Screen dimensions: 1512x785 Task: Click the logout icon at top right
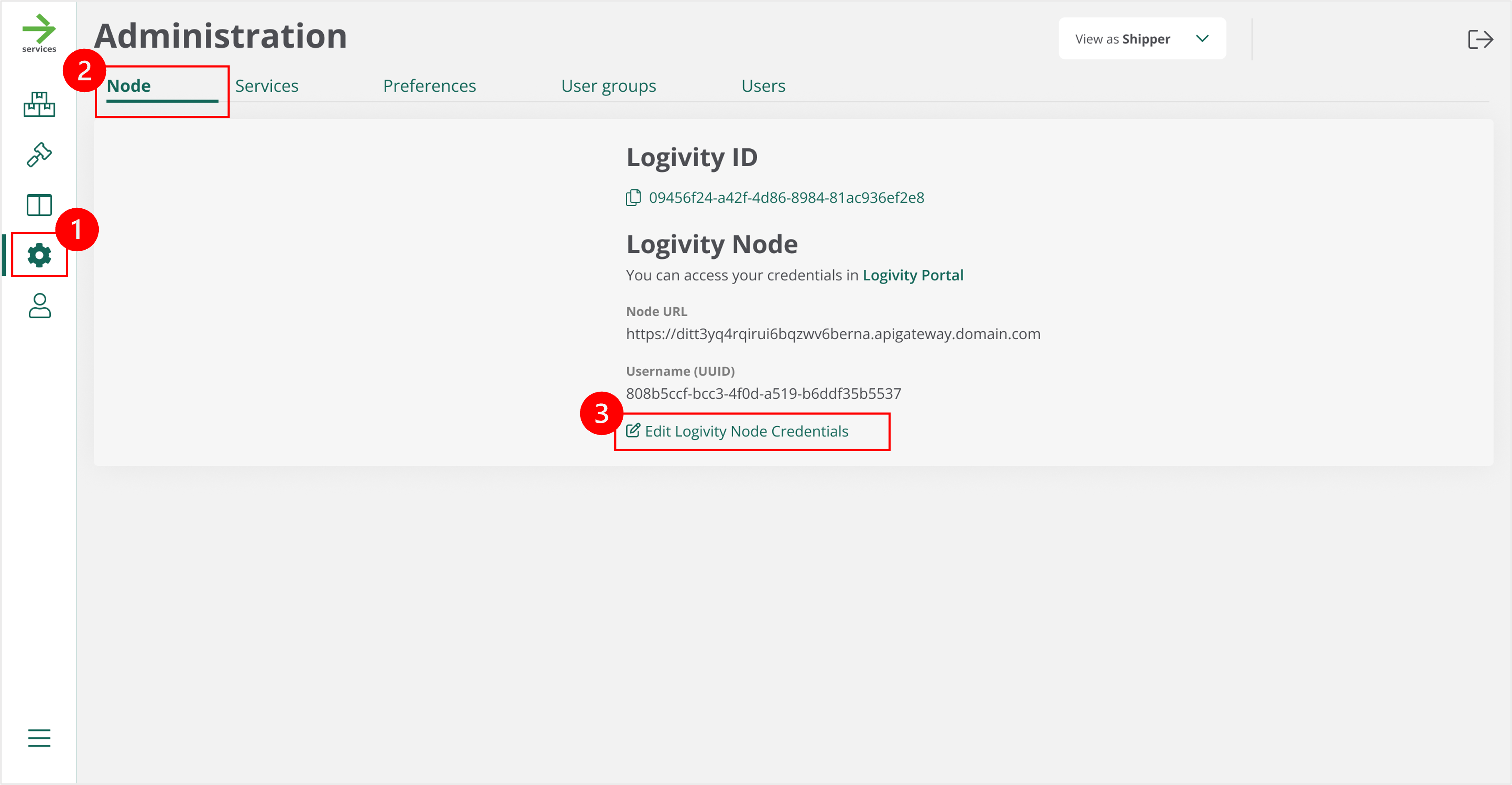[1480, 39]
